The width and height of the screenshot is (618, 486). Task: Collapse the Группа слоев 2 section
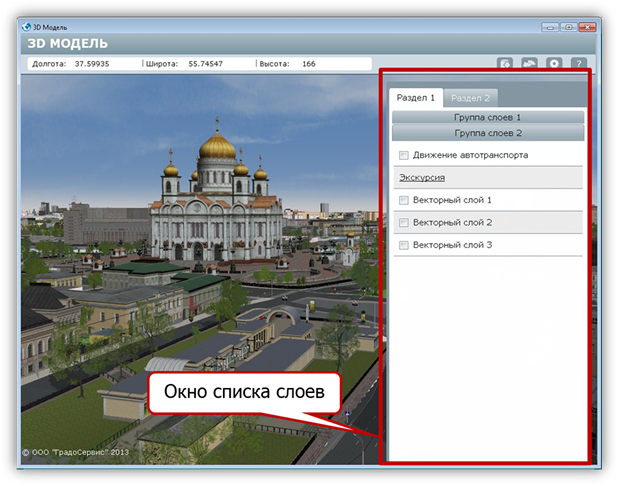488,132
